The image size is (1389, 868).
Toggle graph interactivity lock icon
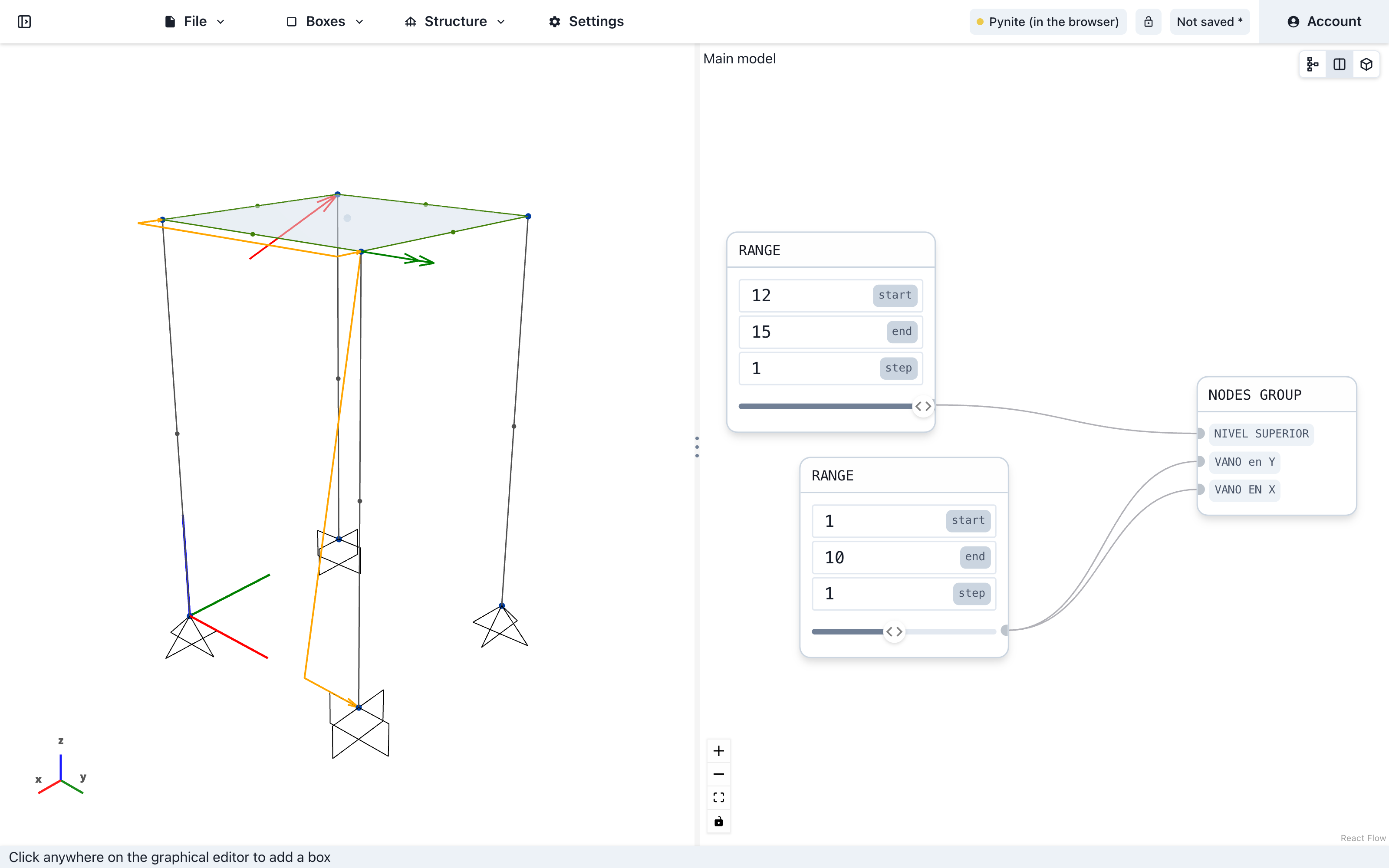click(719, 822)
